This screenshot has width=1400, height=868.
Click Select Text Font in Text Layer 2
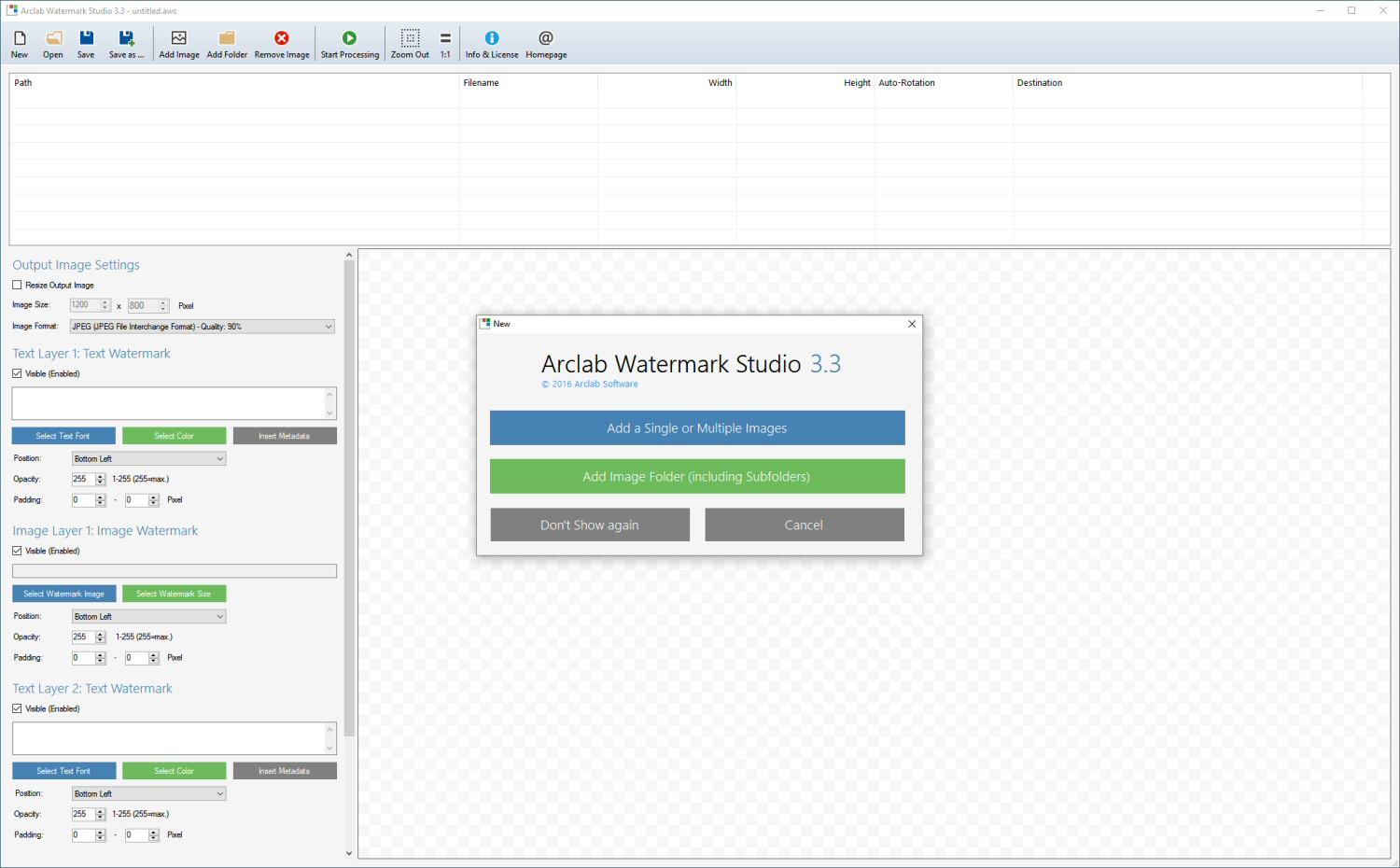pyautogui.click(x=63, y=771)
